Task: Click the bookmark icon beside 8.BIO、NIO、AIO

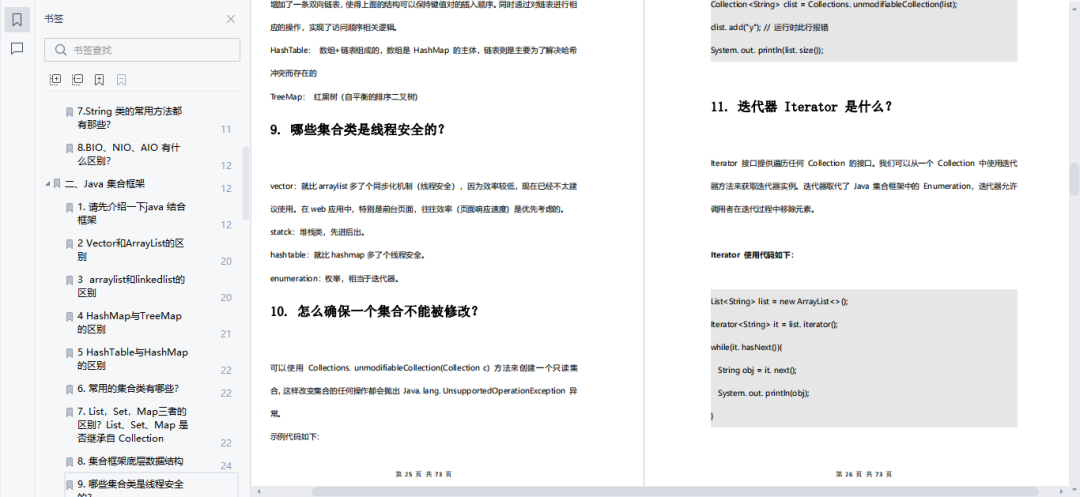Action: point(70,148)
